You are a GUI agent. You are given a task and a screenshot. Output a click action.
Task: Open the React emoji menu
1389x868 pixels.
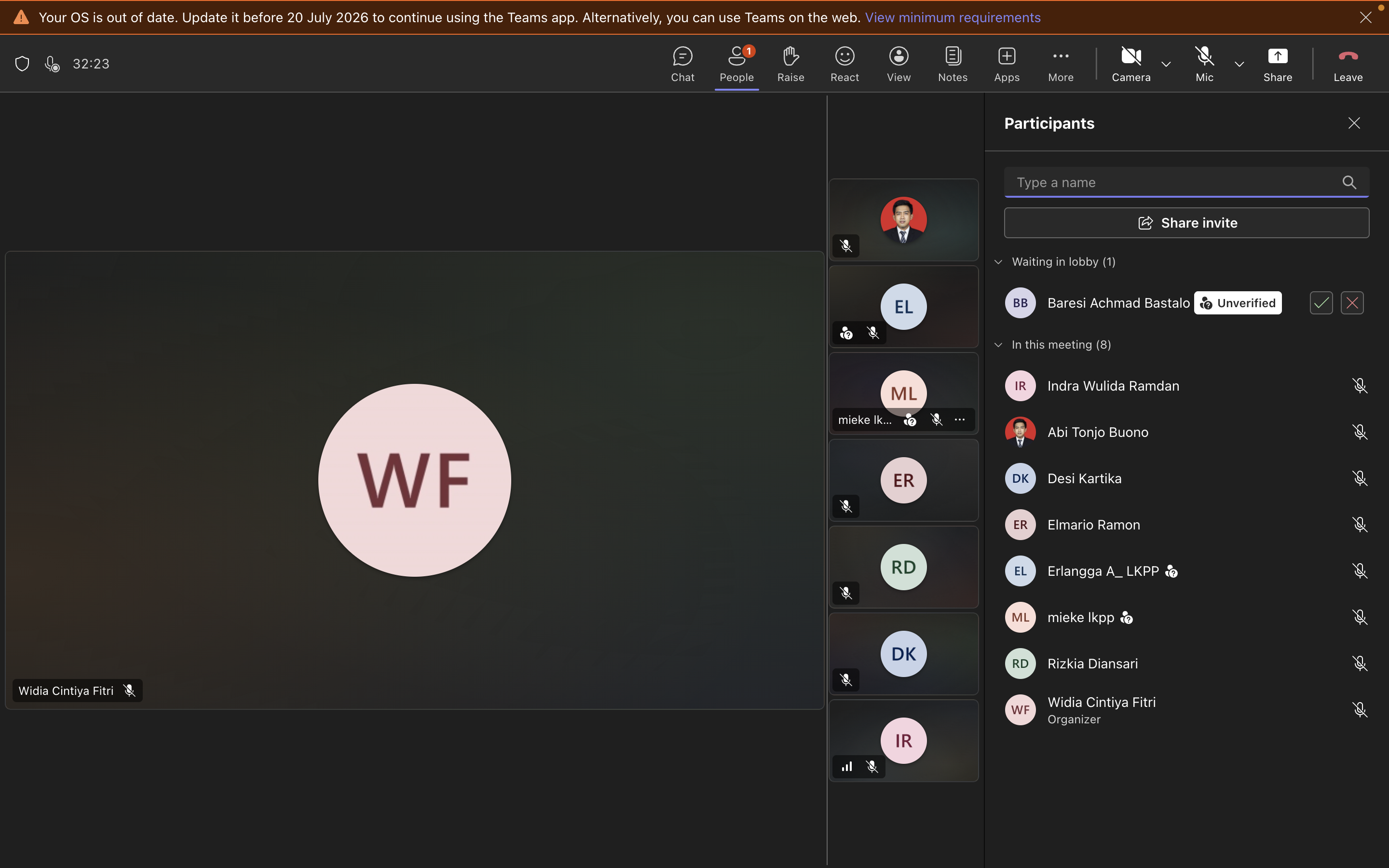point(844,64)
